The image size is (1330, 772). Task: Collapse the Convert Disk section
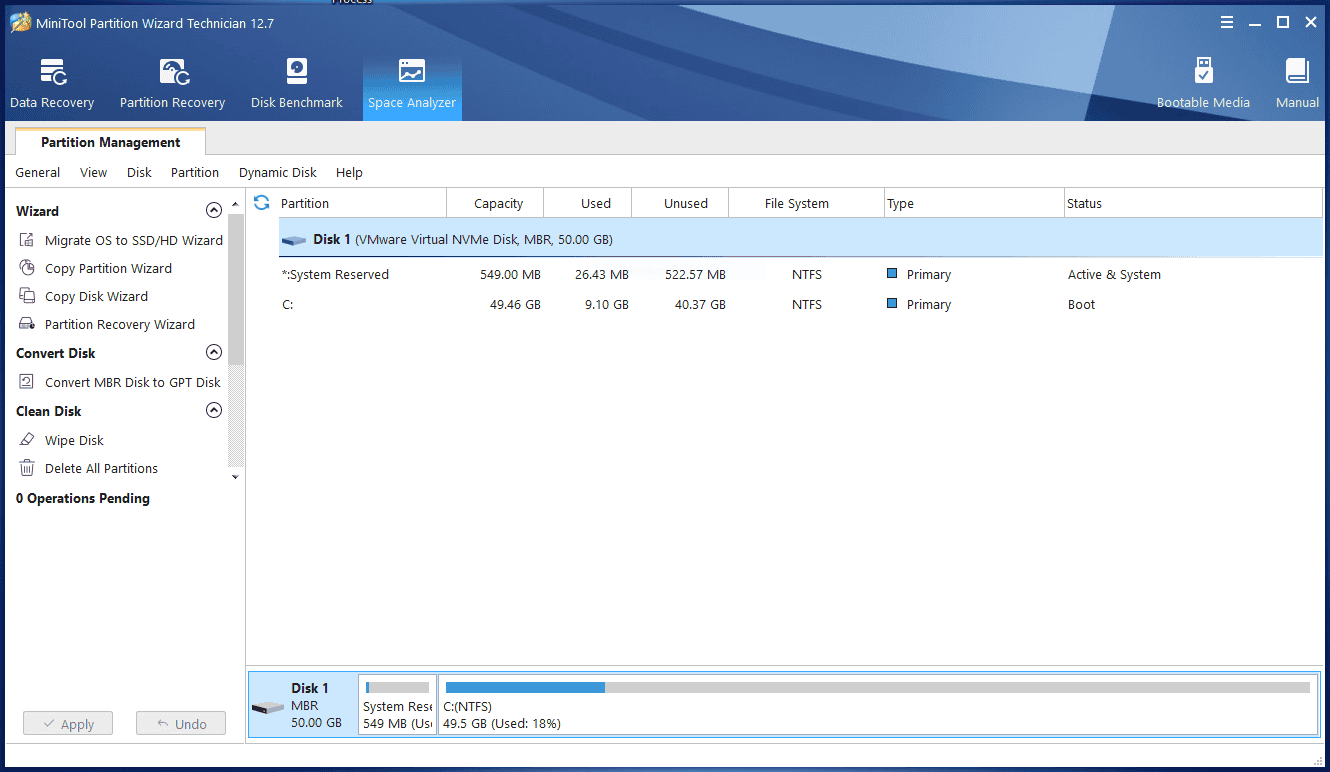tap(213, 353)
